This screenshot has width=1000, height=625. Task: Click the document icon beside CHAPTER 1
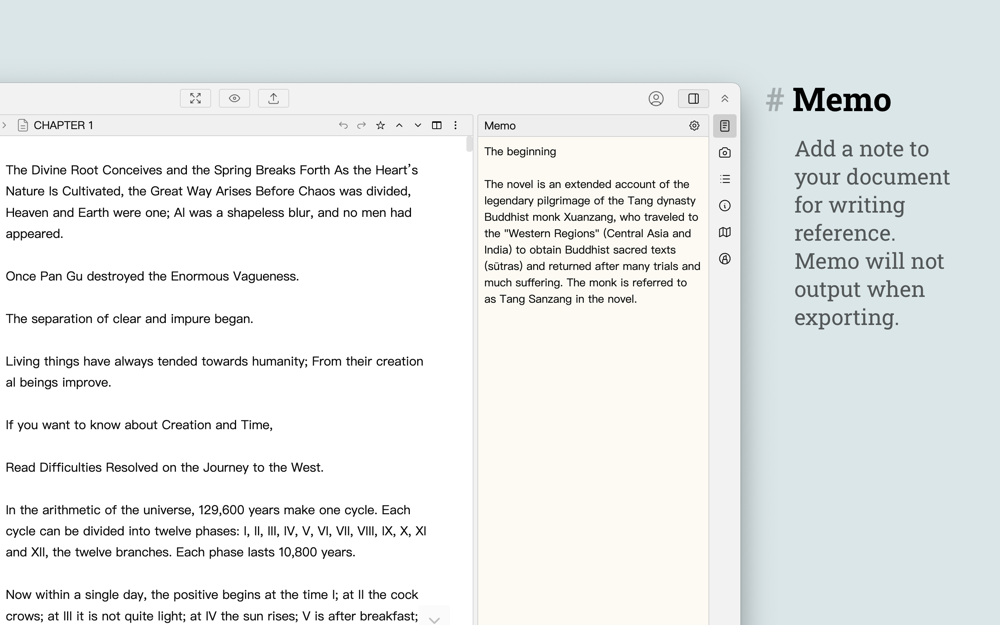click(22, 125)
